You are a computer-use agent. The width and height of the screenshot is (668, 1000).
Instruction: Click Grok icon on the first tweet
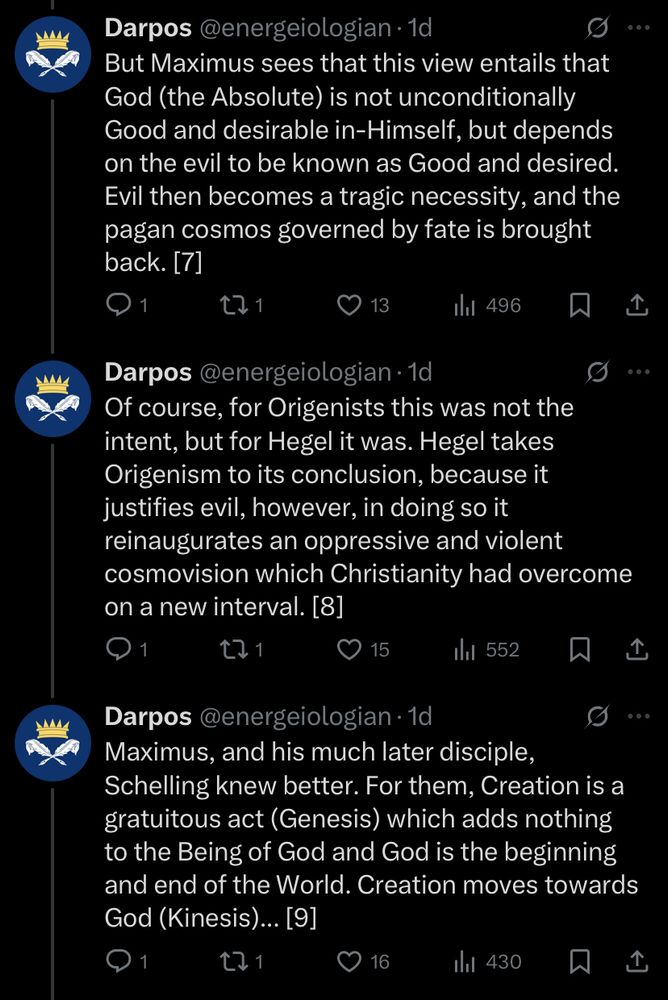coord(597,27)
